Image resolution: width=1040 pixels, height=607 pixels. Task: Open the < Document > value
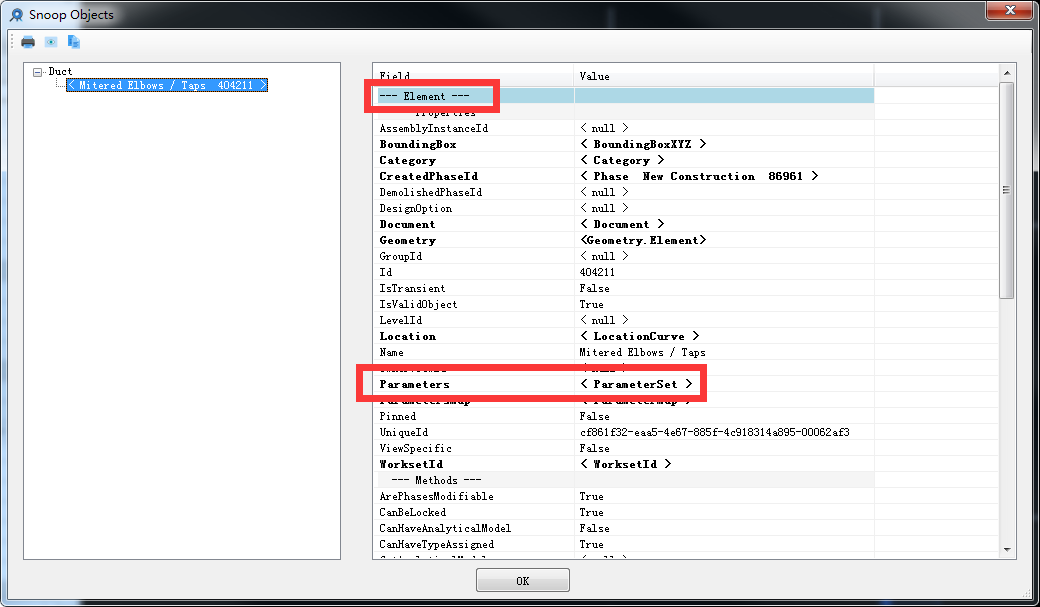pyautogui.click(x=622, y=224)
